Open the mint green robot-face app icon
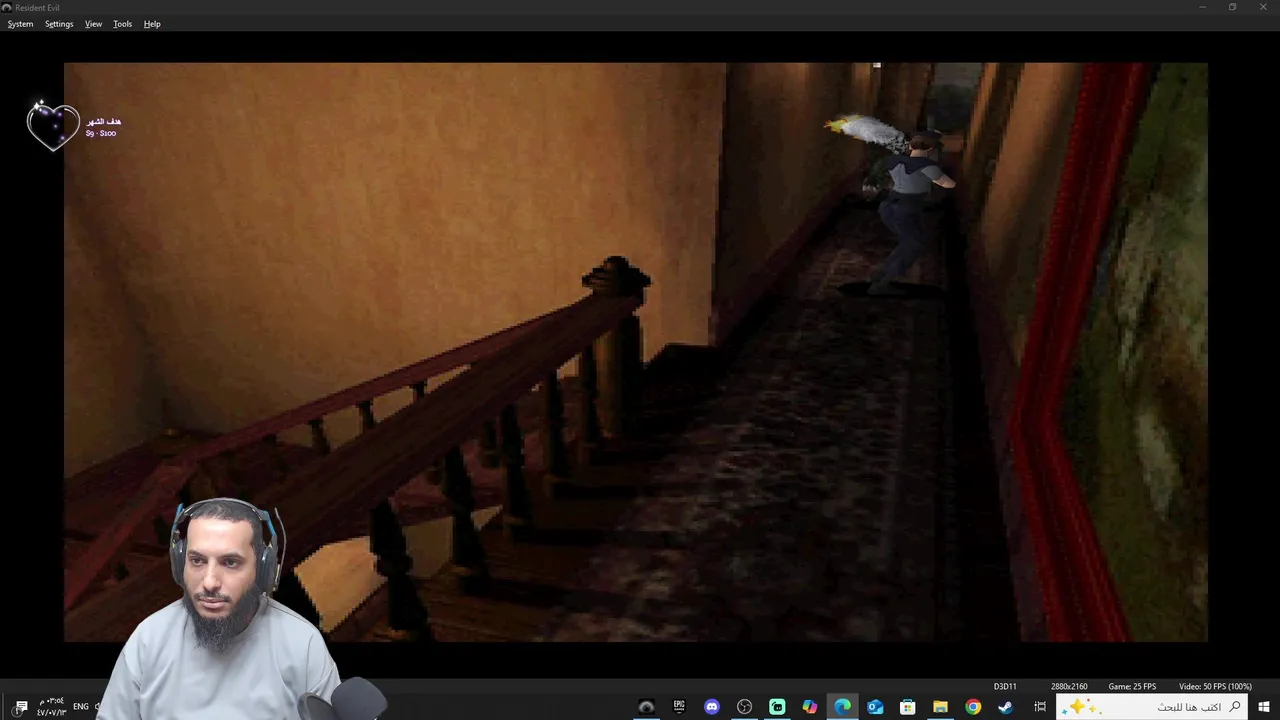Viewport: 1280px width, 720px height. click(777, 707)
